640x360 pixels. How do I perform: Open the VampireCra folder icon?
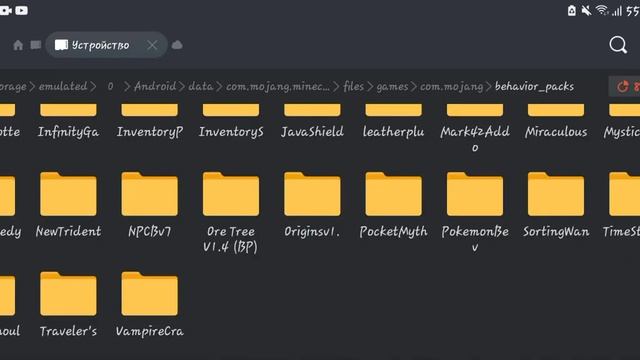[x=149, y=293]
